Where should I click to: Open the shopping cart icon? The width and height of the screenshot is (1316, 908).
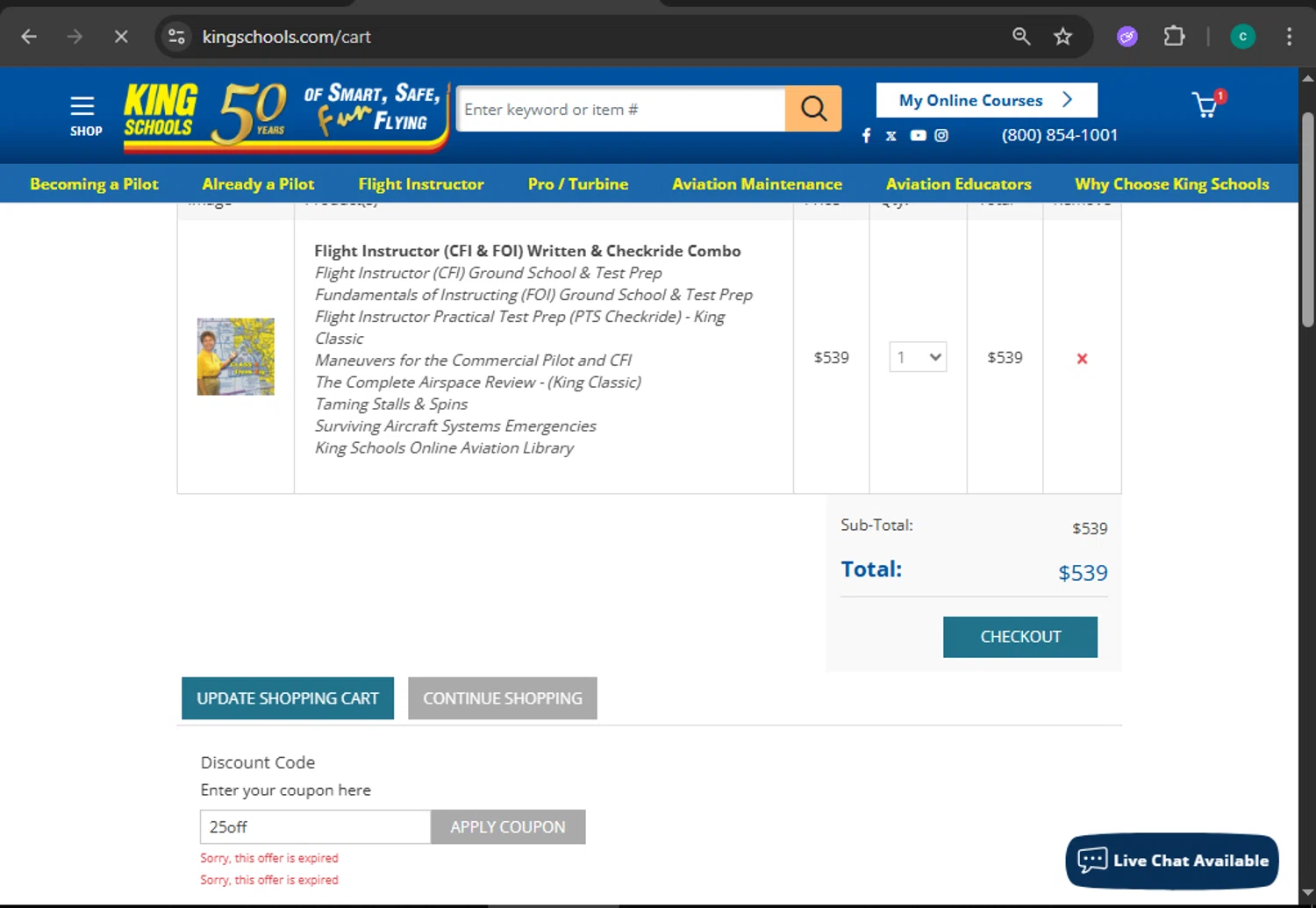click(x=1207, y=105)
